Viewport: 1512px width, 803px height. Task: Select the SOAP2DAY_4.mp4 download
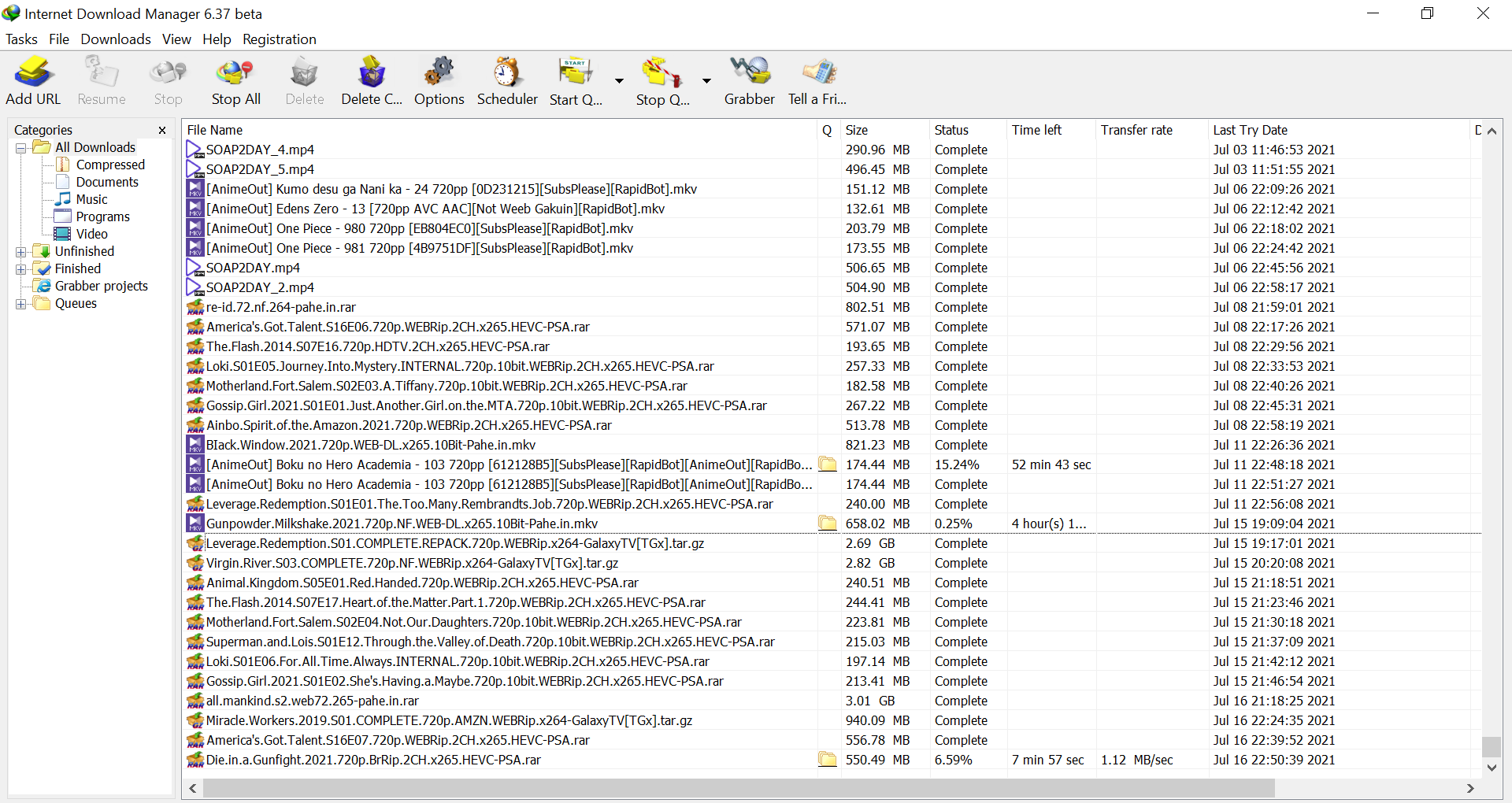[832, 150]
